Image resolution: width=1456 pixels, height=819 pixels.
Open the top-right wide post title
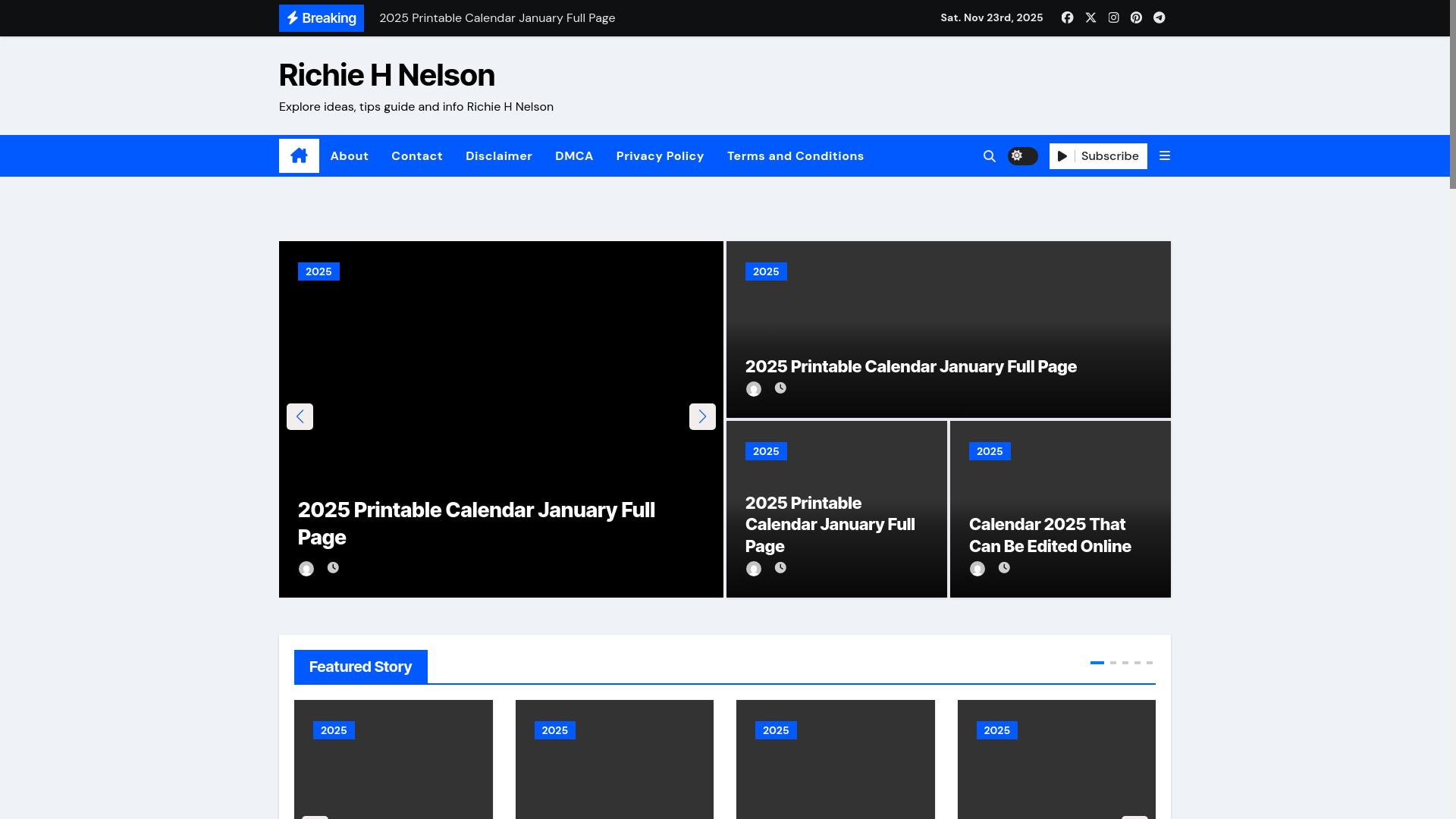911,366
